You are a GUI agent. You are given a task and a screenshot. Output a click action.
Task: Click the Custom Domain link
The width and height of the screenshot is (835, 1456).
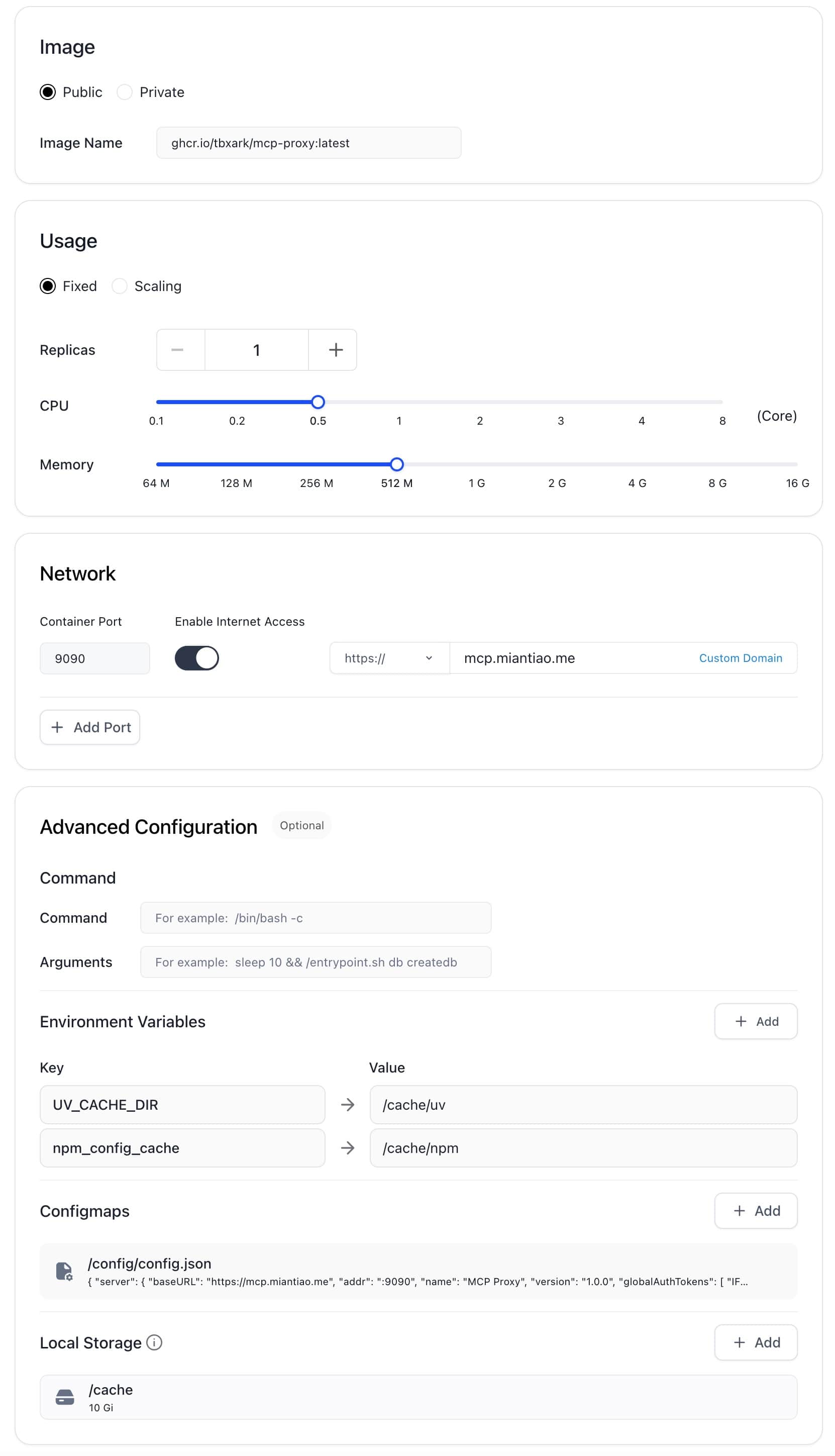pos(741,658)
